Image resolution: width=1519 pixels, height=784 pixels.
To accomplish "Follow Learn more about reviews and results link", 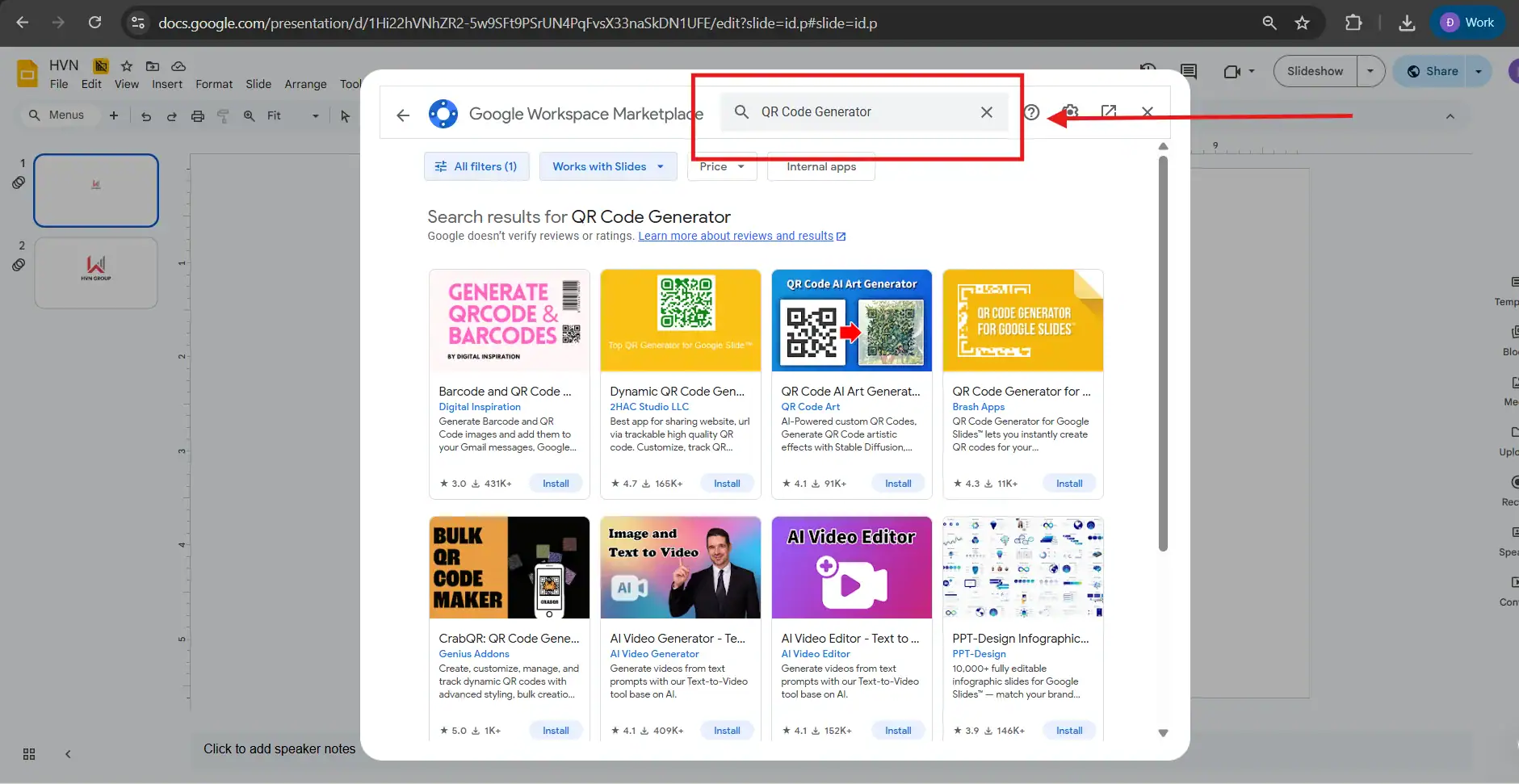I will (736, 236).
